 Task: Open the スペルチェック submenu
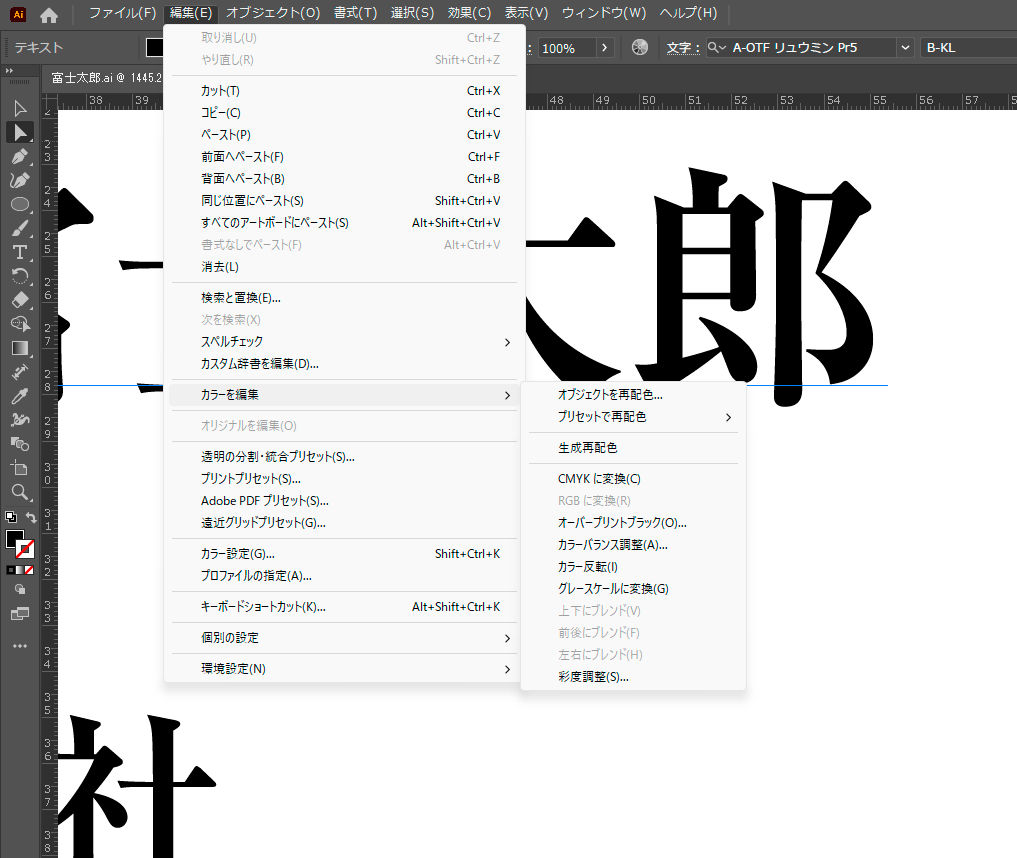pos(344,342)
